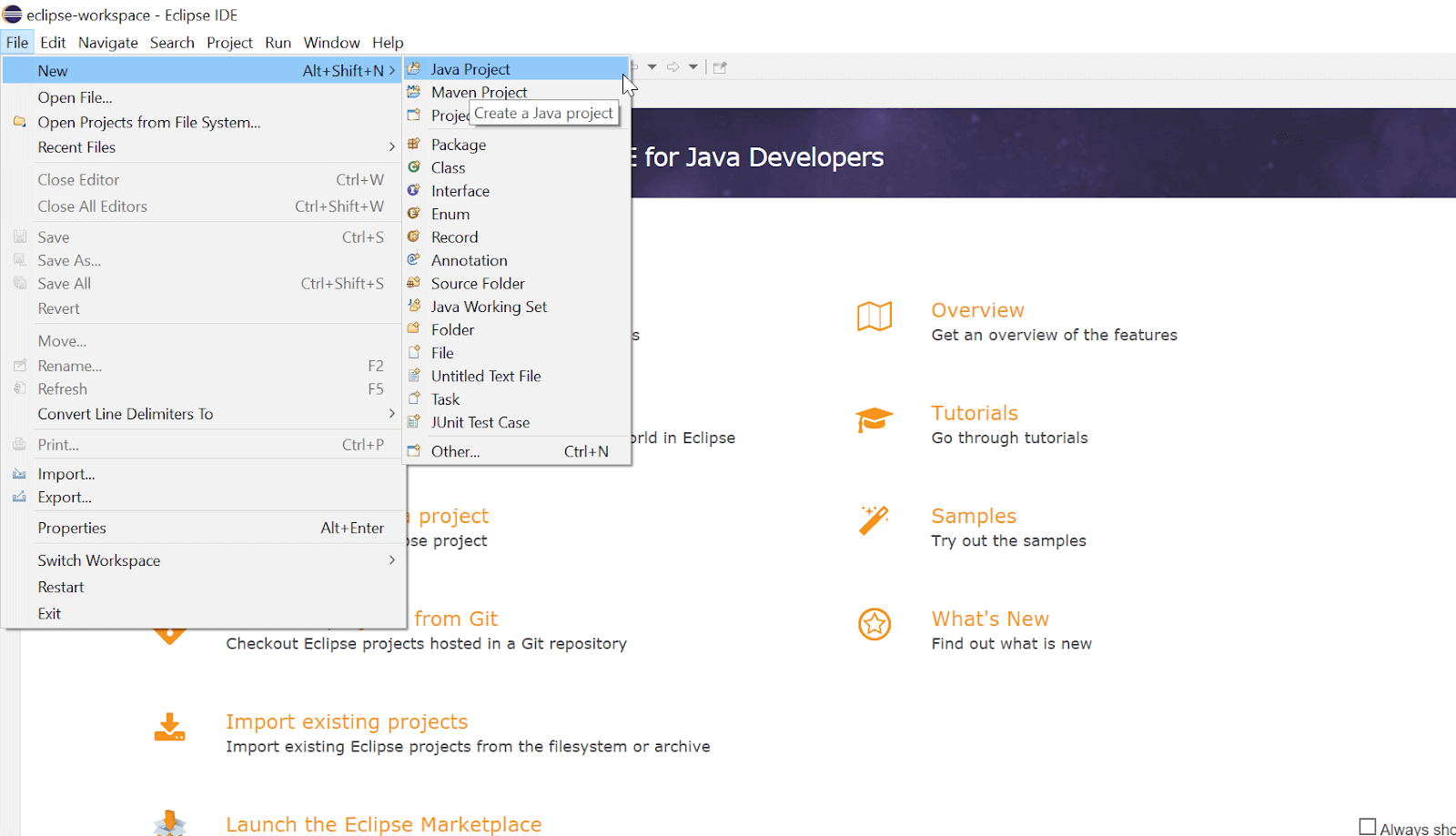
Task: Expand the Convert Line Delimiters To submenu arrow
Action: (392, 413)
